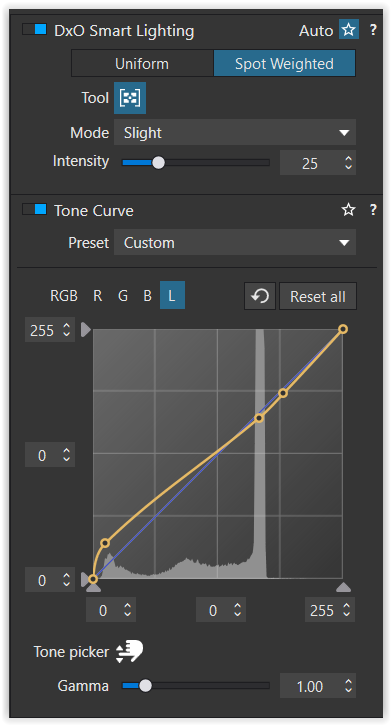Image resolution: width=391 pixels, height=726 pixels.
Task: Activate the Tone picker hand icon
Action: coord(129,652)
